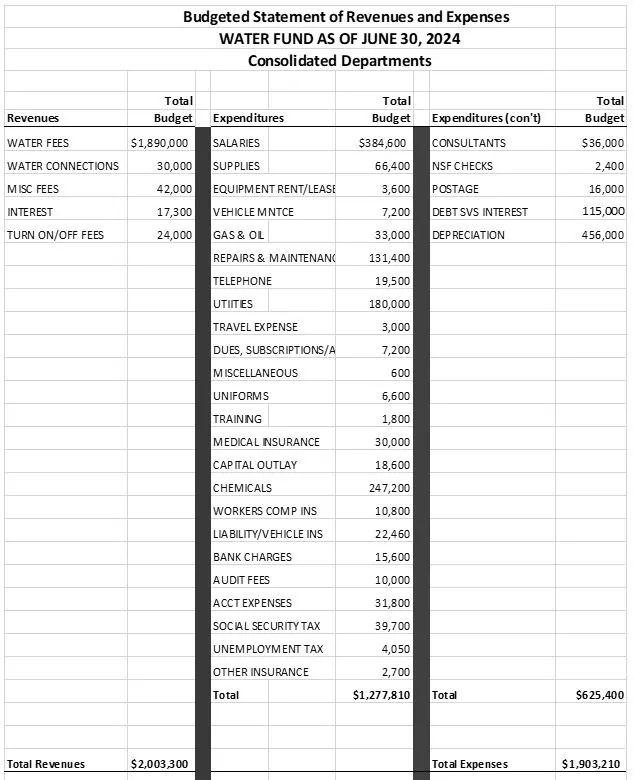Select the $1,277,810 expenditures total cell
Screen dimensions: 634x780
point(381,694)
